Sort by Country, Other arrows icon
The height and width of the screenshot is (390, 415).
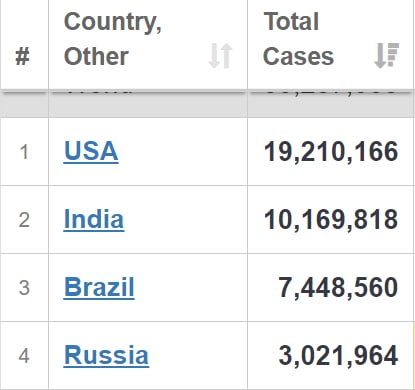point(220,56)
